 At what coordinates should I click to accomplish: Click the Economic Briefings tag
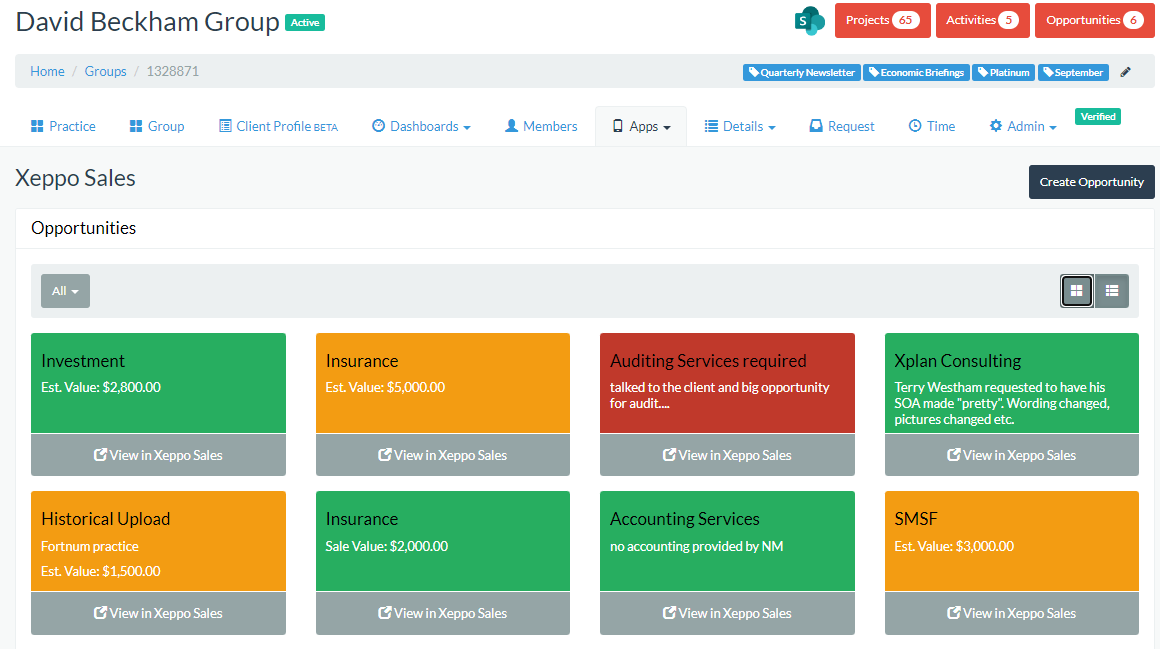click(x=917, y=73)
